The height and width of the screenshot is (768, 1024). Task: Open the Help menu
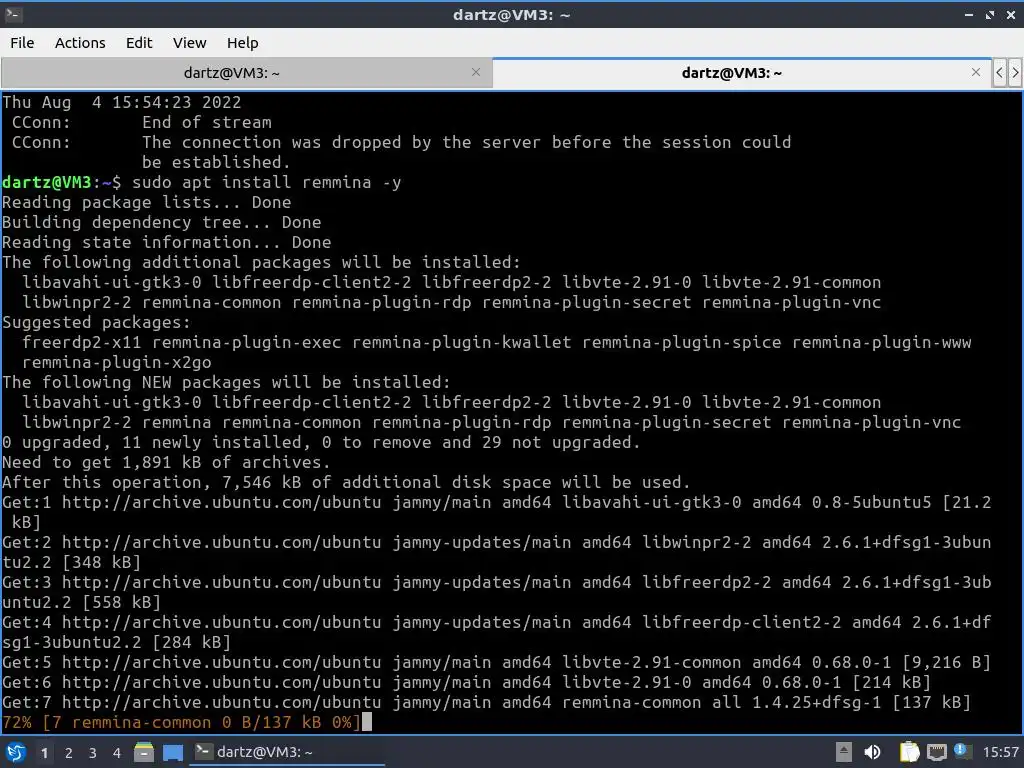[x=242, y=42]
